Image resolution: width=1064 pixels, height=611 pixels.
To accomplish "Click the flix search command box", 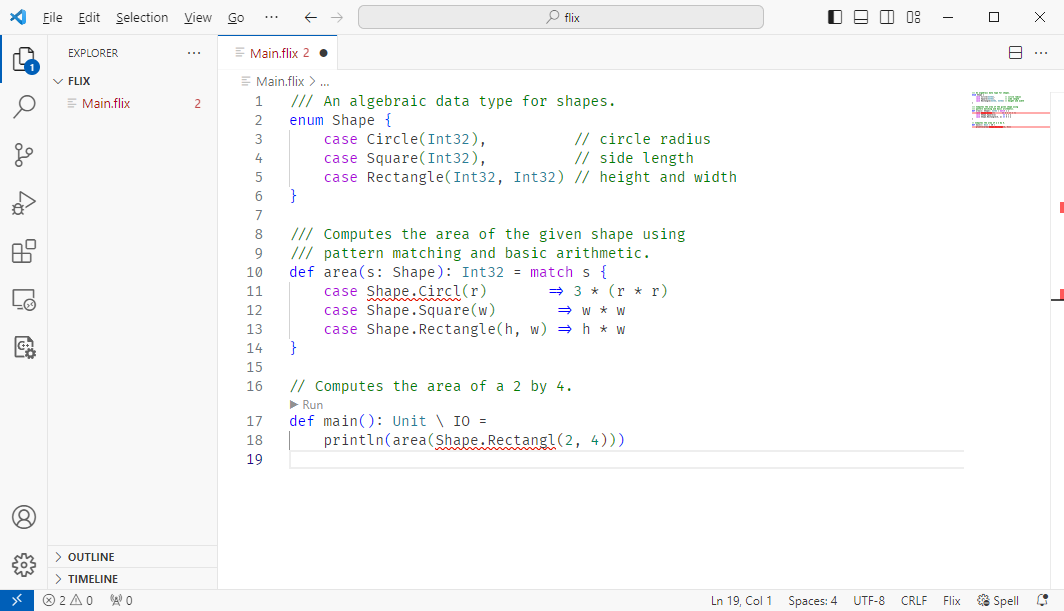I will click(560, 17).
